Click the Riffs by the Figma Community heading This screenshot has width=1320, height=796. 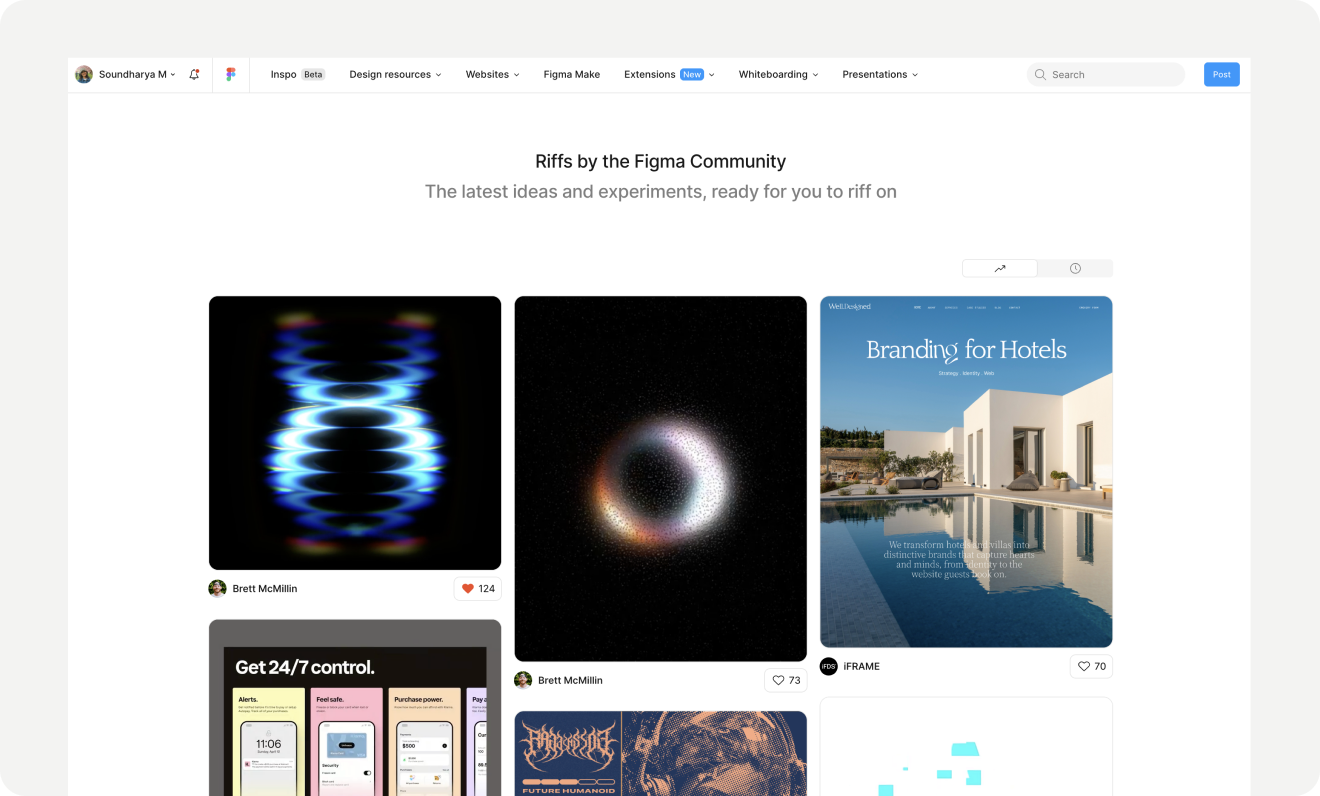(x=661, y=161)
